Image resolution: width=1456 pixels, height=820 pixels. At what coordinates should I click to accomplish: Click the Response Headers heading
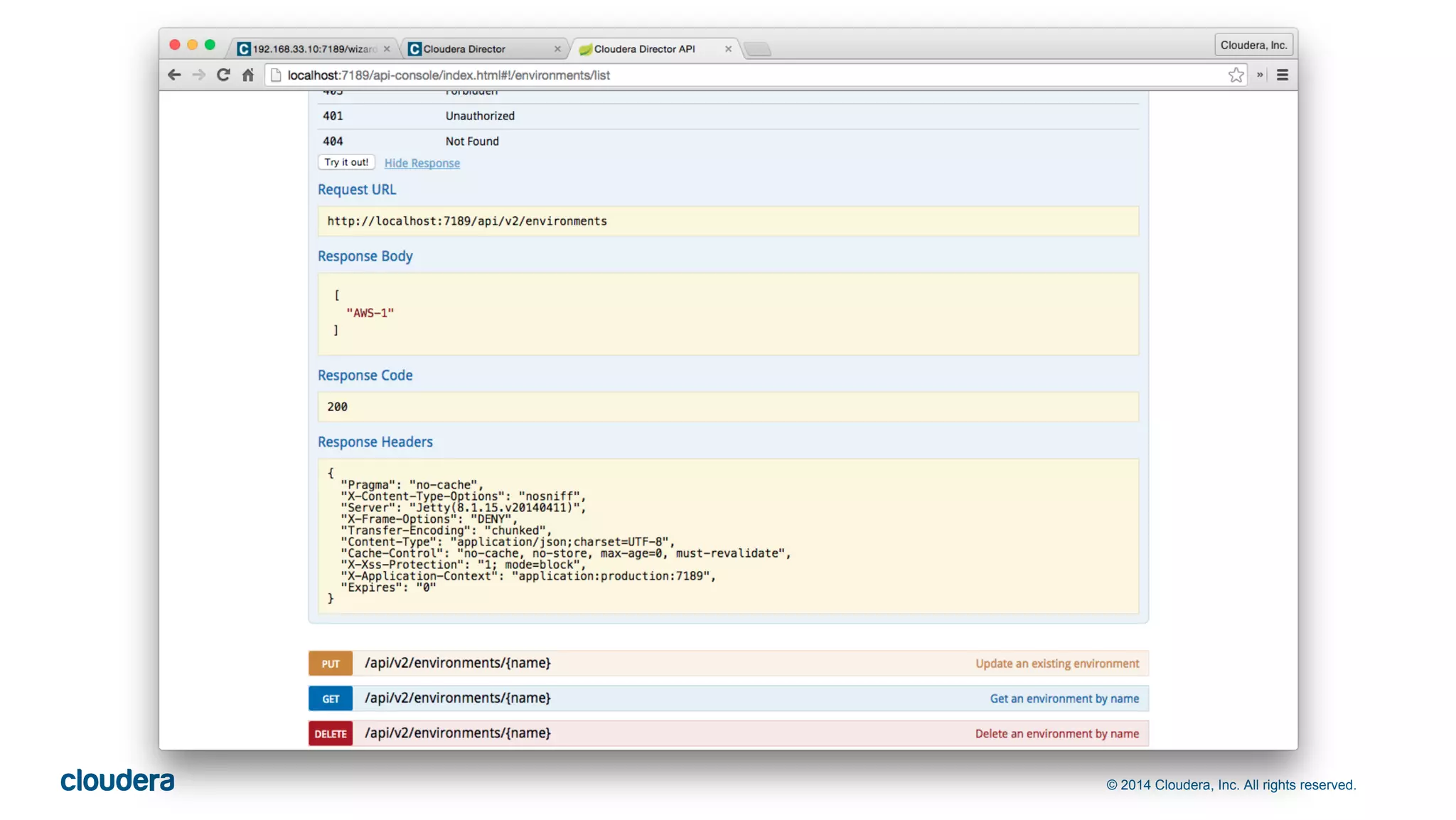[375, 442]
